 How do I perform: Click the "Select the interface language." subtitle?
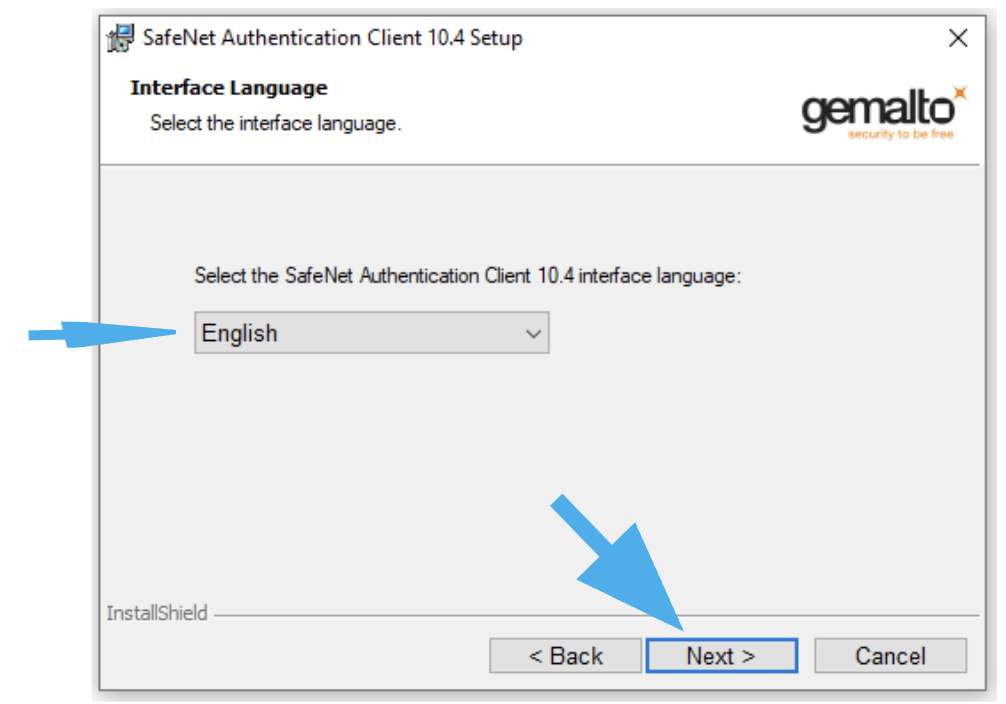(x=275, y=123)
